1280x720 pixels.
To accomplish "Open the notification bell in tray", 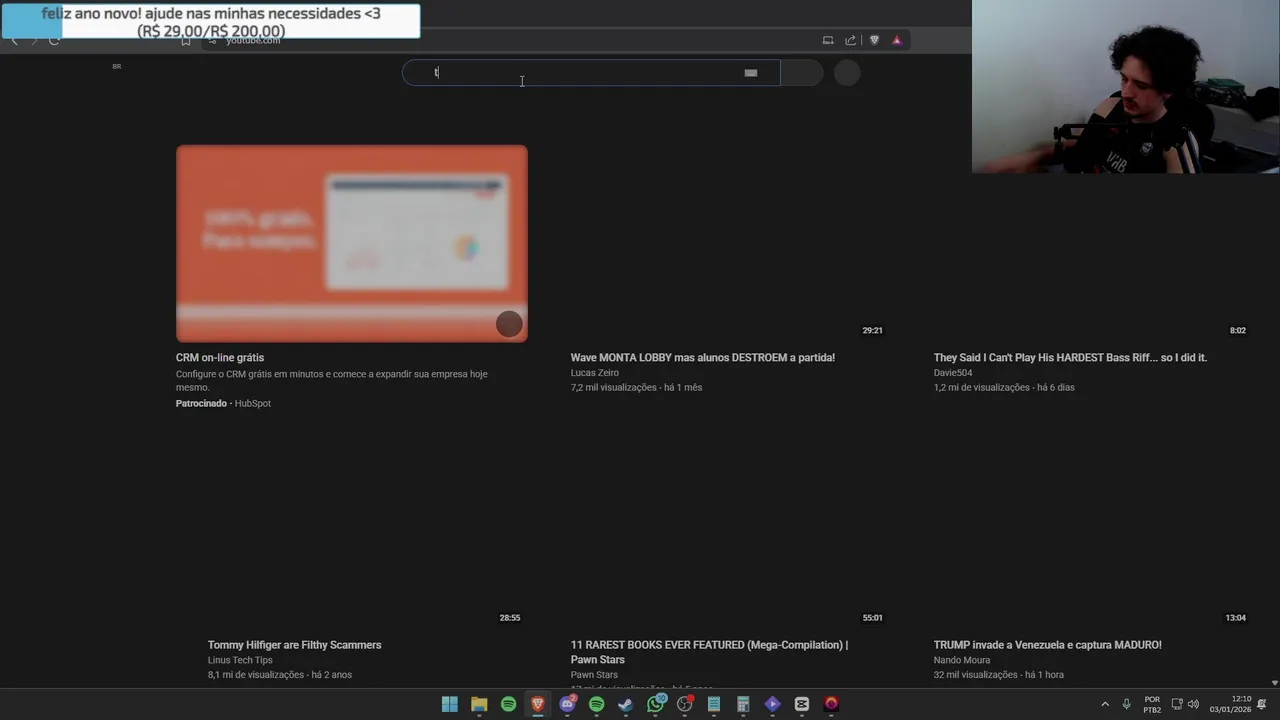I will [1263, 704].
